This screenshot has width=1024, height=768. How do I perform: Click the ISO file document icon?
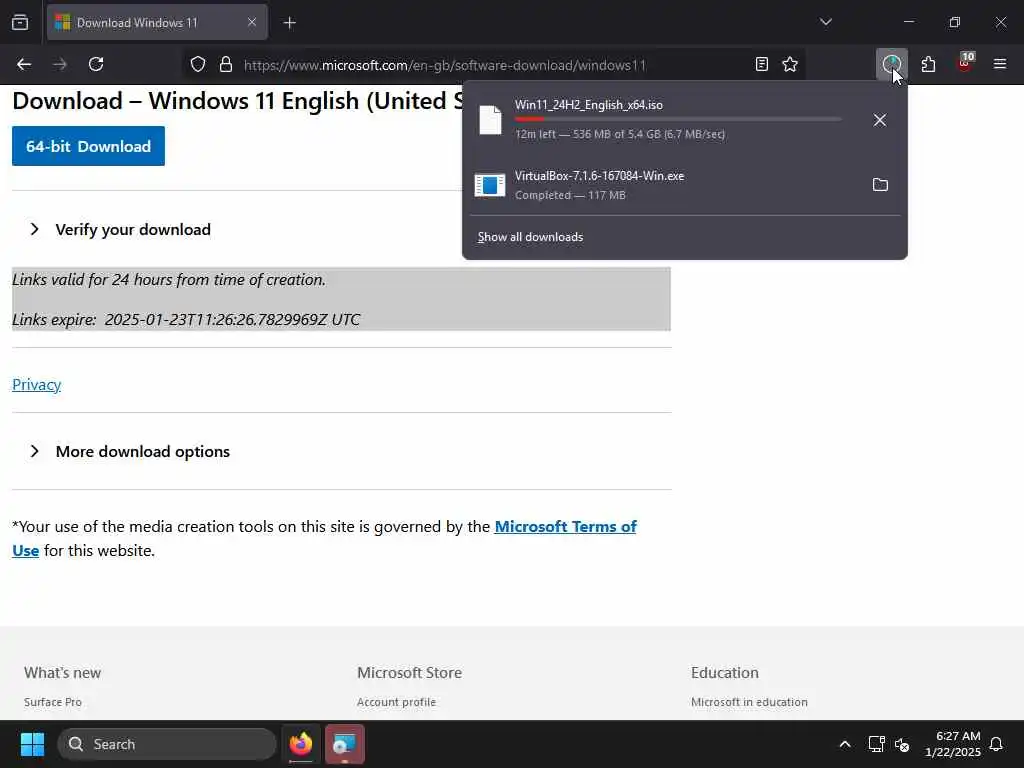pos(490,120)
